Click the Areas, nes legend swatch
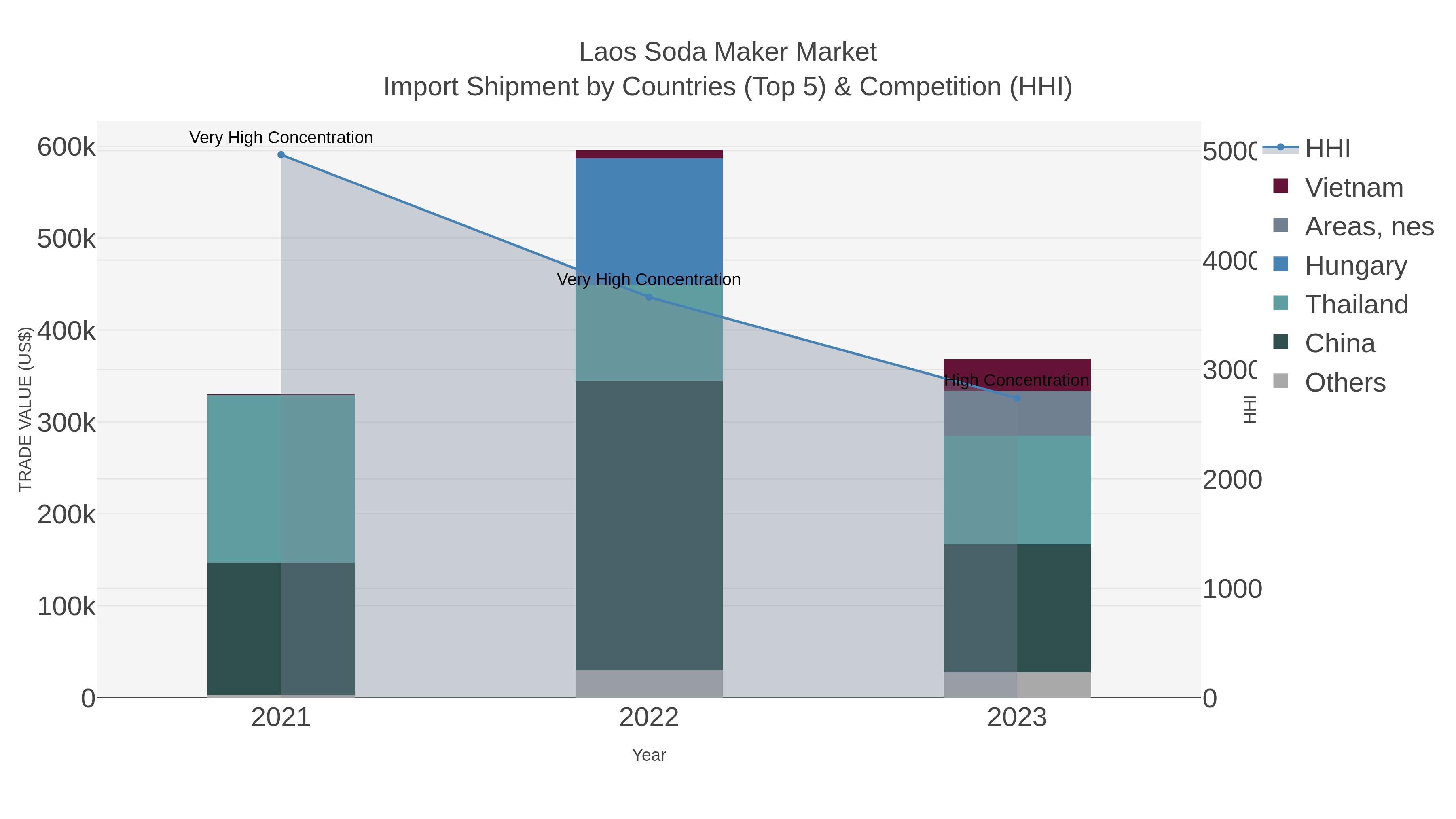This screenshot has height=819, width=1456. [x=1281, y=225]
